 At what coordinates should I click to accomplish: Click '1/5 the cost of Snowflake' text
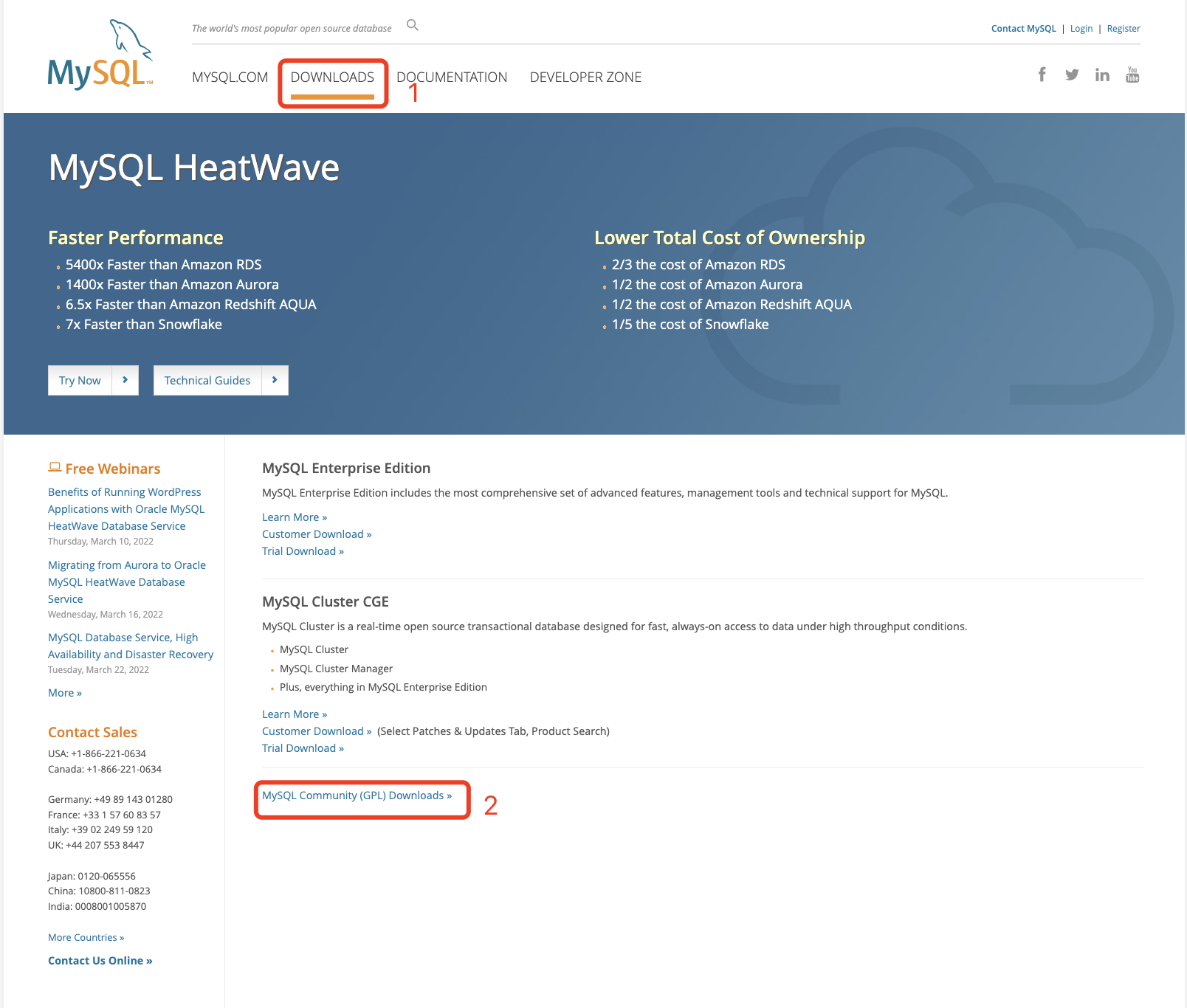(x=690, y=324)
